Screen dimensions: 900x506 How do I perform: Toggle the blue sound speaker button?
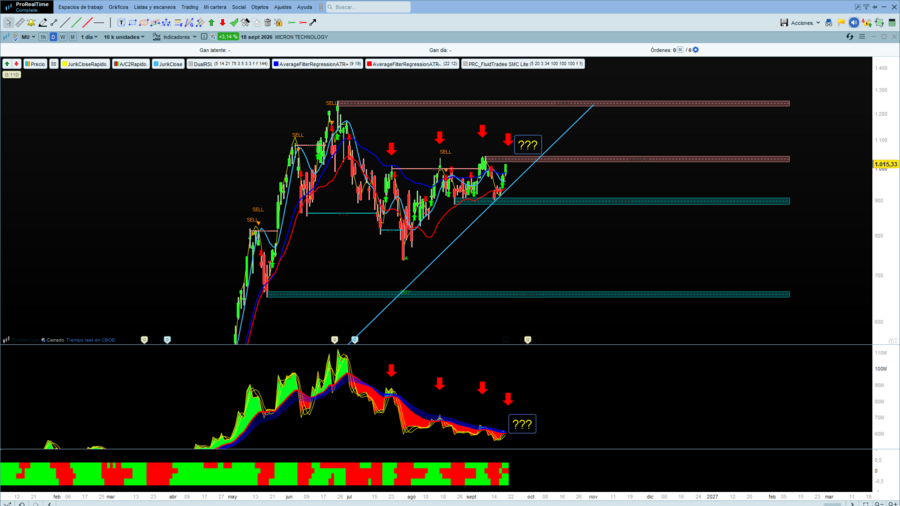[x=854, y=23]
